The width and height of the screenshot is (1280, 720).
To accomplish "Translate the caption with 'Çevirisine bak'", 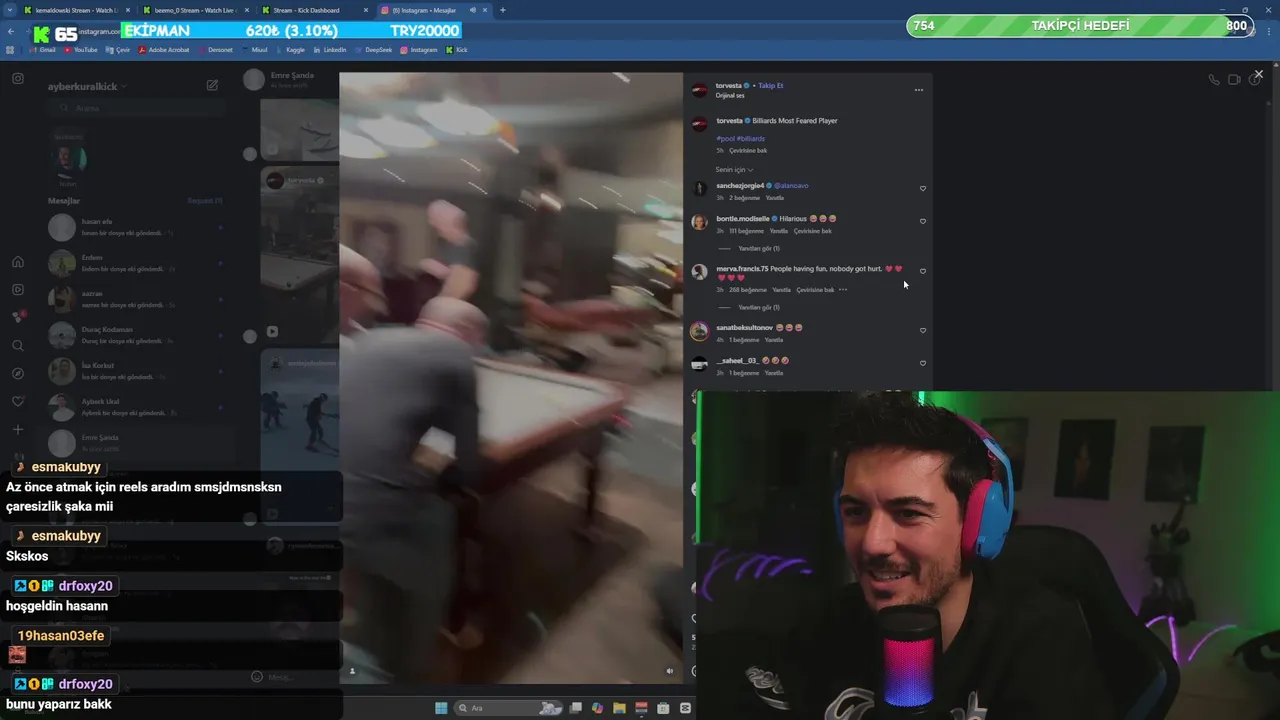I will click(748, 151).
